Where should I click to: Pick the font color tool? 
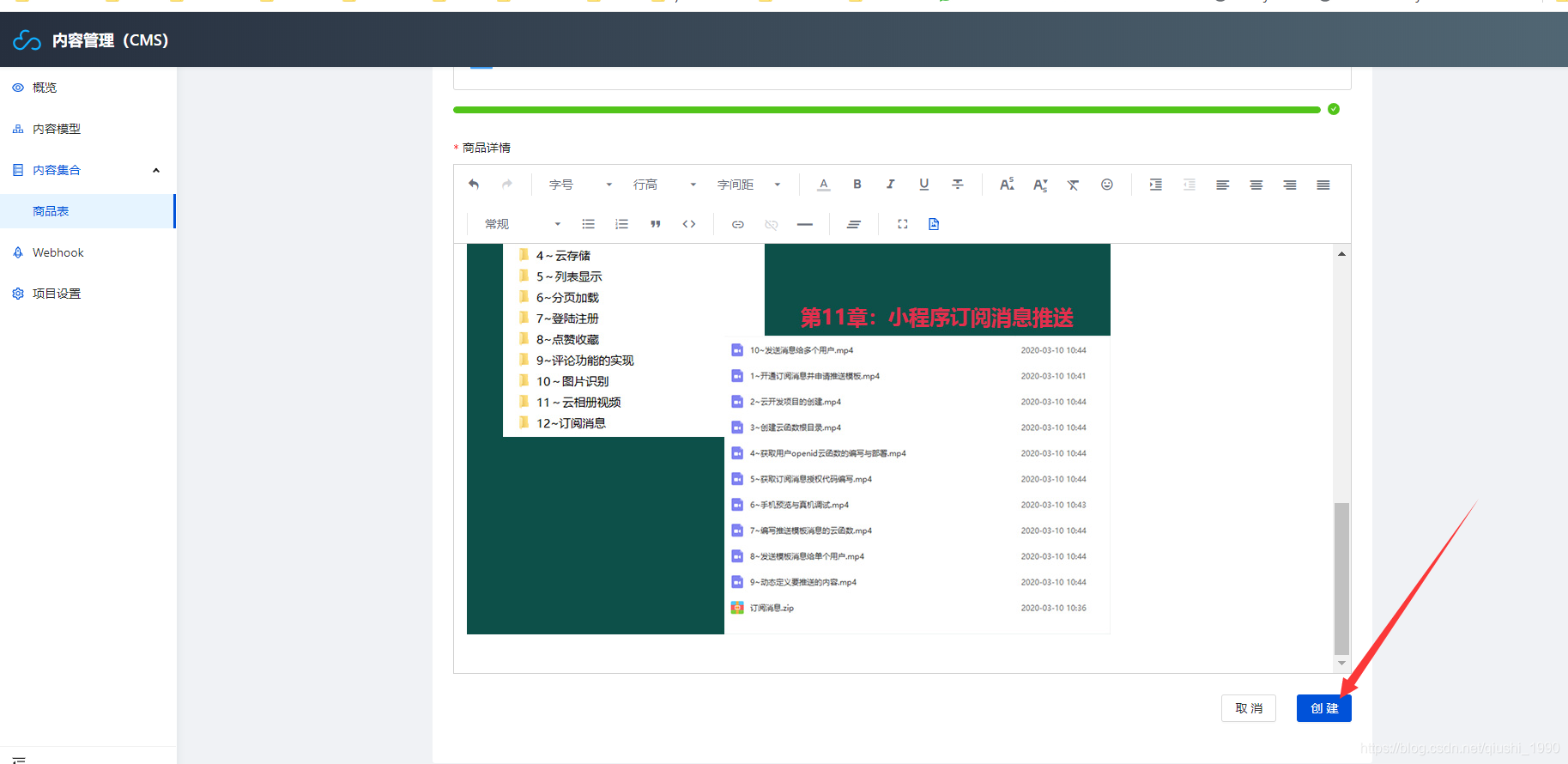pos(823,185)
